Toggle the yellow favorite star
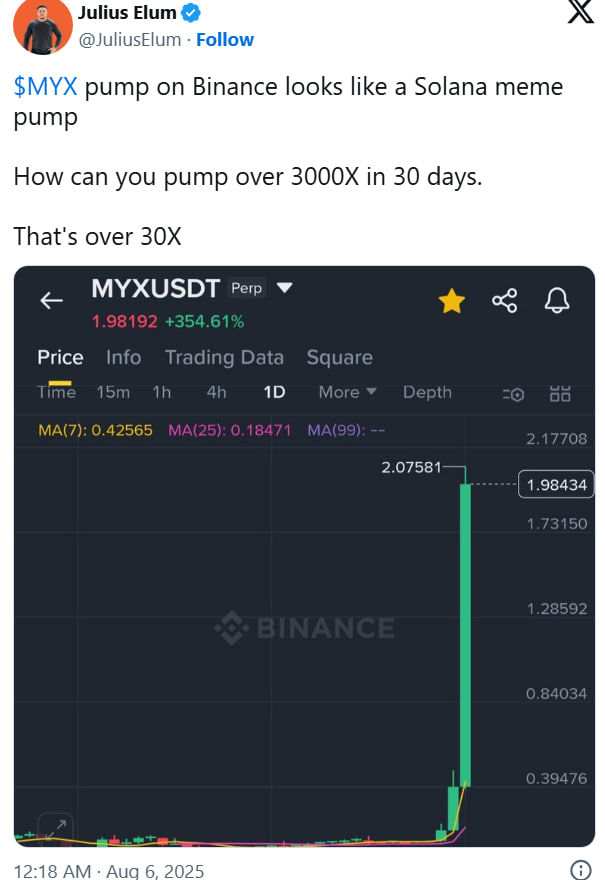Image resolution: width=605 pixels, height=880 pixels. (452, 300)
